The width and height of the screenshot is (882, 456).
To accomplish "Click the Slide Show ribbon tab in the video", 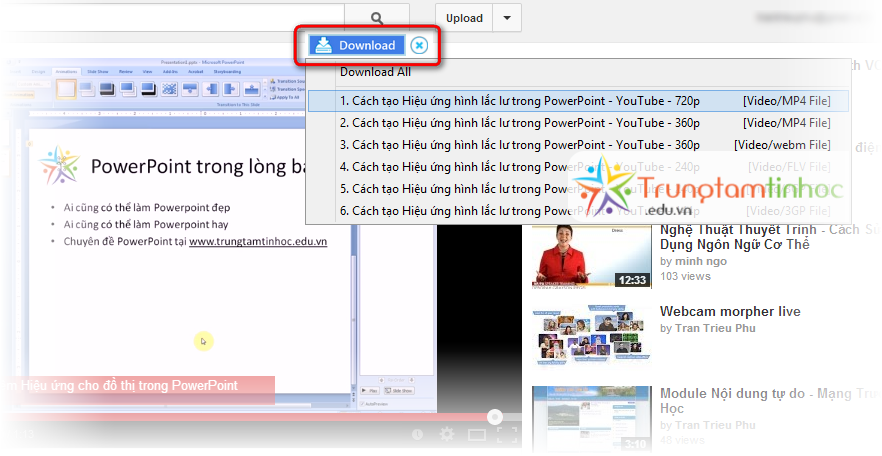I will coord(98,71).
